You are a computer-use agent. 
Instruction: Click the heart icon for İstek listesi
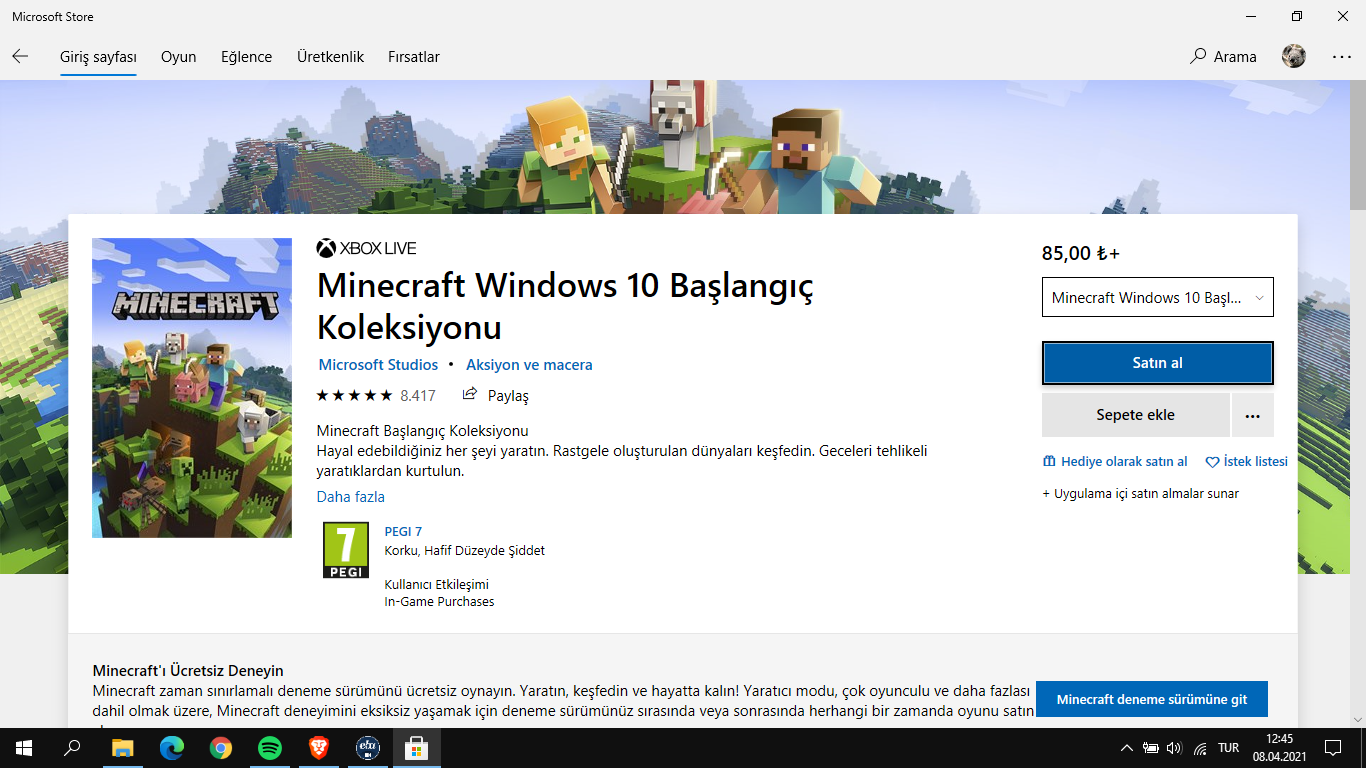[x=1212, y=462]
